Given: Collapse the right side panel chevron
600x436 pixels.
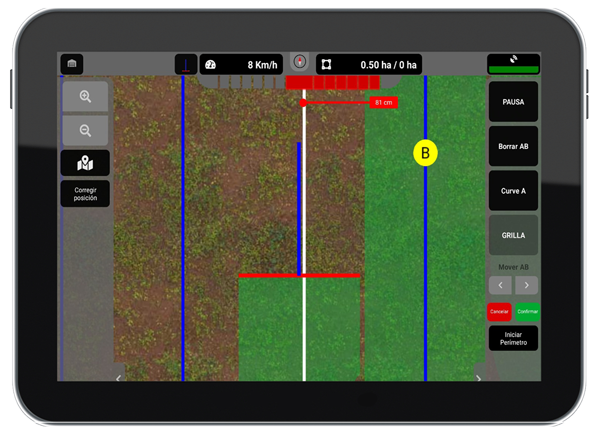Looking at the screenshot, I should click(478, 378).
